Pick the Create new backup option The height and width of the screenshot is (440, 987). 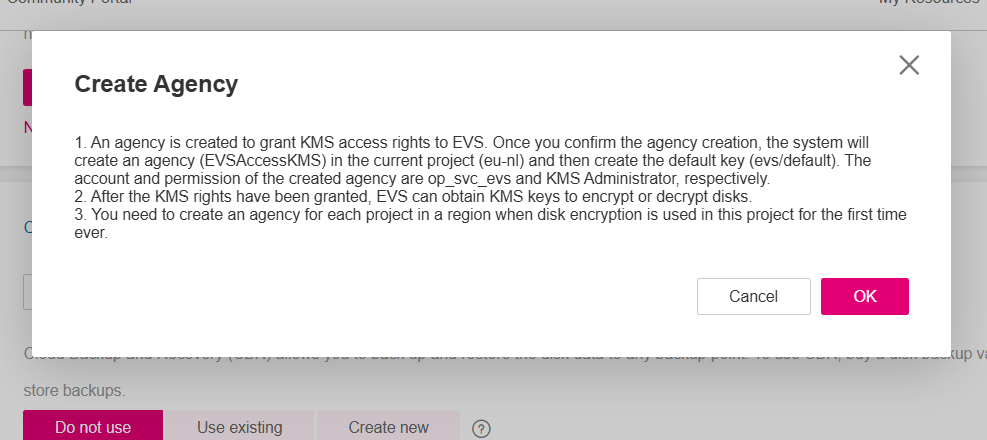pyautogui.click(x=388, y=426)
